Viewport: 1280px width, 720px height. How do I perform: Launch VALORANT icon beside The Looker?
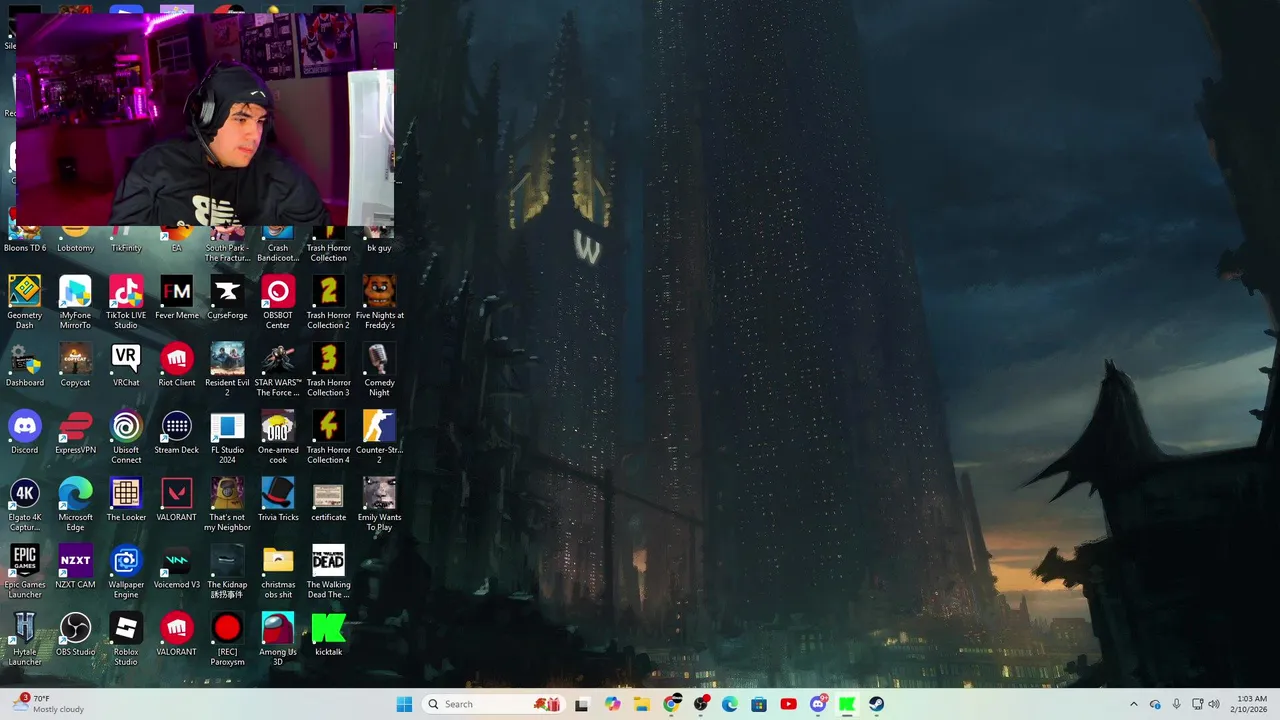[177, 499]
